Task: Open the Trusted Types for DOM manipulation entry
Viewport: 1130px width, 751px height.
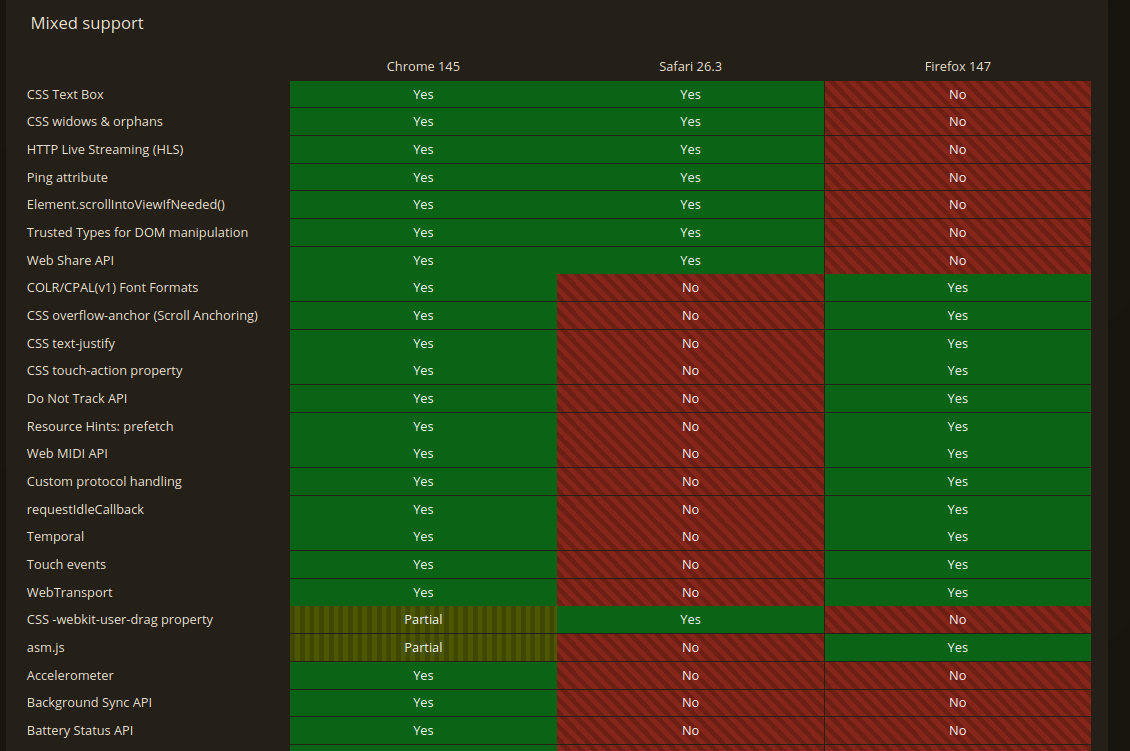Action: click(x=137, y=232)
